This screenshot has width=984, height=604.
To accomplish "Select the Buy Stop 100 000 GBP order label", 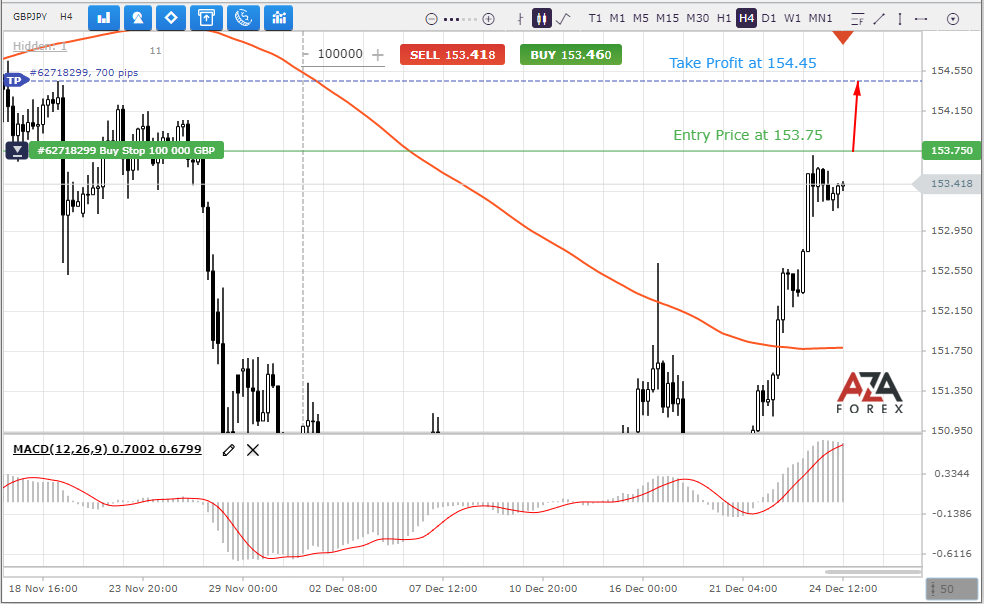I will pyautogui.click(x=126, y=151).
